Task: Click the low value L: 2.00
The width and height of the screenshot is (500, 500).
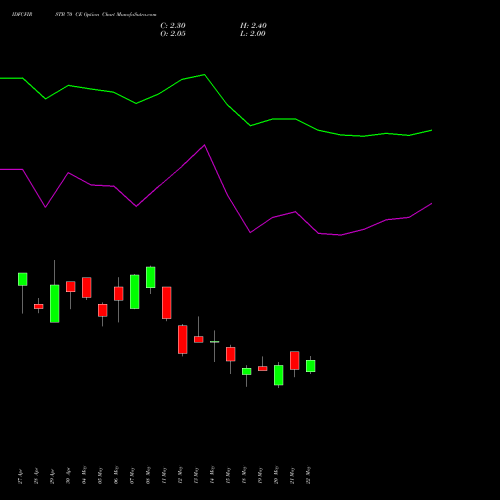Action: 253,34
